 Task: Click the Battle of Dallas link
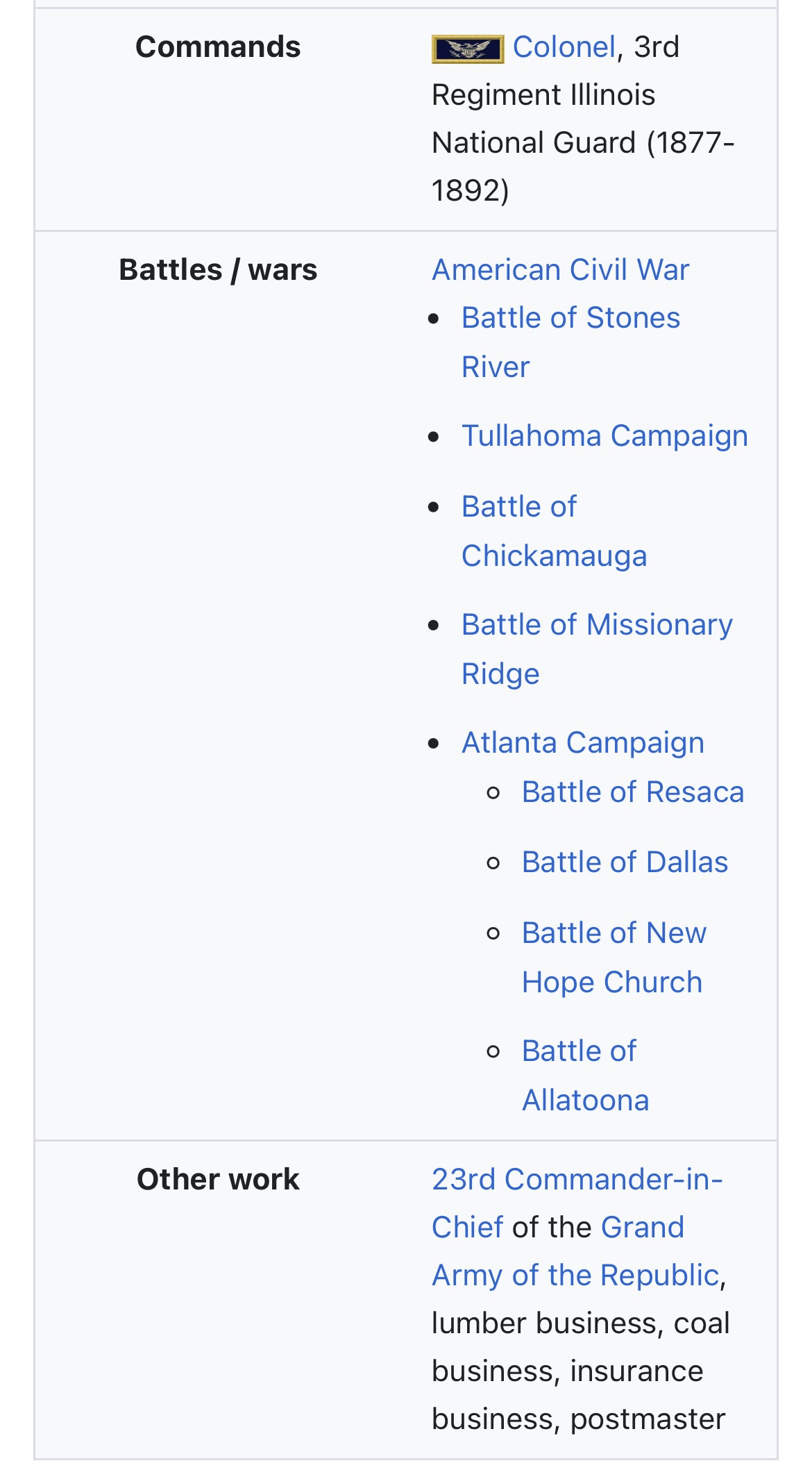pyautogui.click(x=625, y=862)
